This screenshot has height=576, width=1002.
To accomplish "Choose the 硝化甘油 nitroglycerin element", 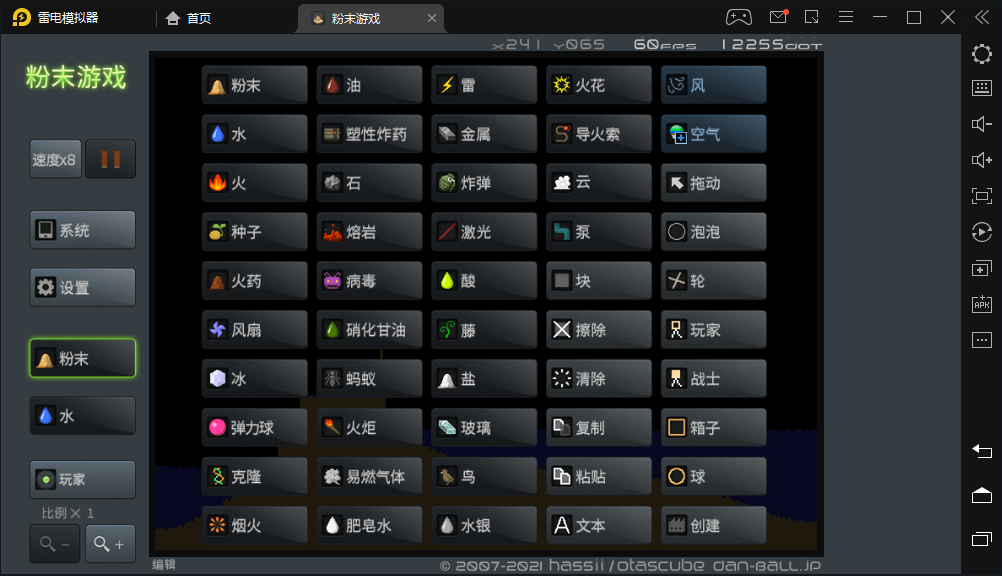I will (369, 330).
